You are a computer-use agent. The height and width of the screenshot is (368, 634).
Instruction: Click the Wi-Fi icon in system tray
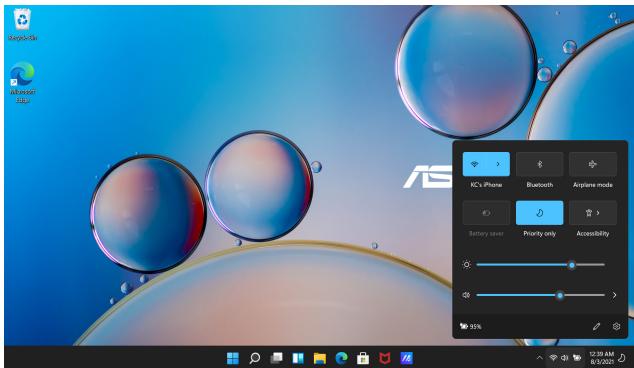click(554, 358)
